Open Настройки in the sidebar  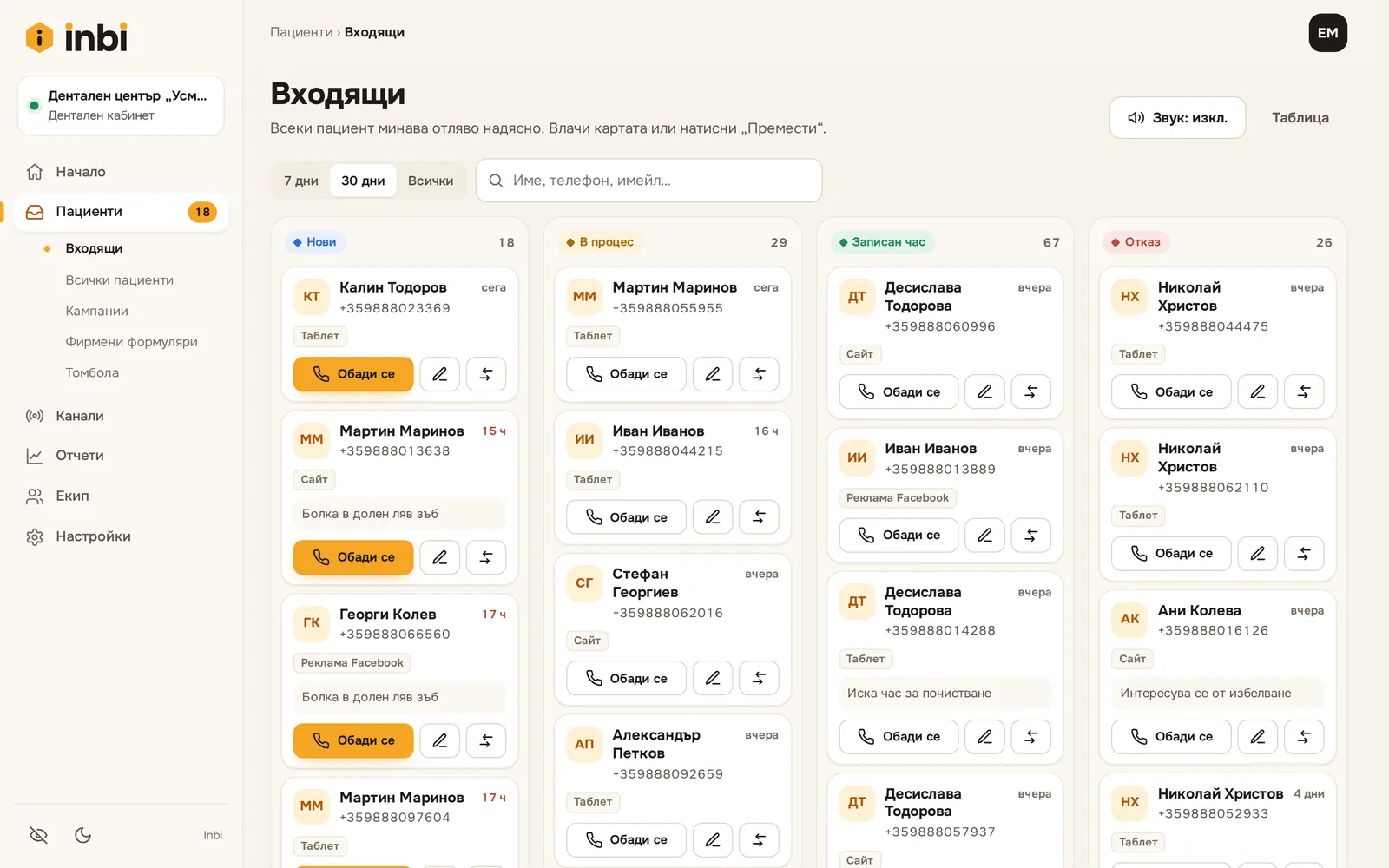click(121, 536)
